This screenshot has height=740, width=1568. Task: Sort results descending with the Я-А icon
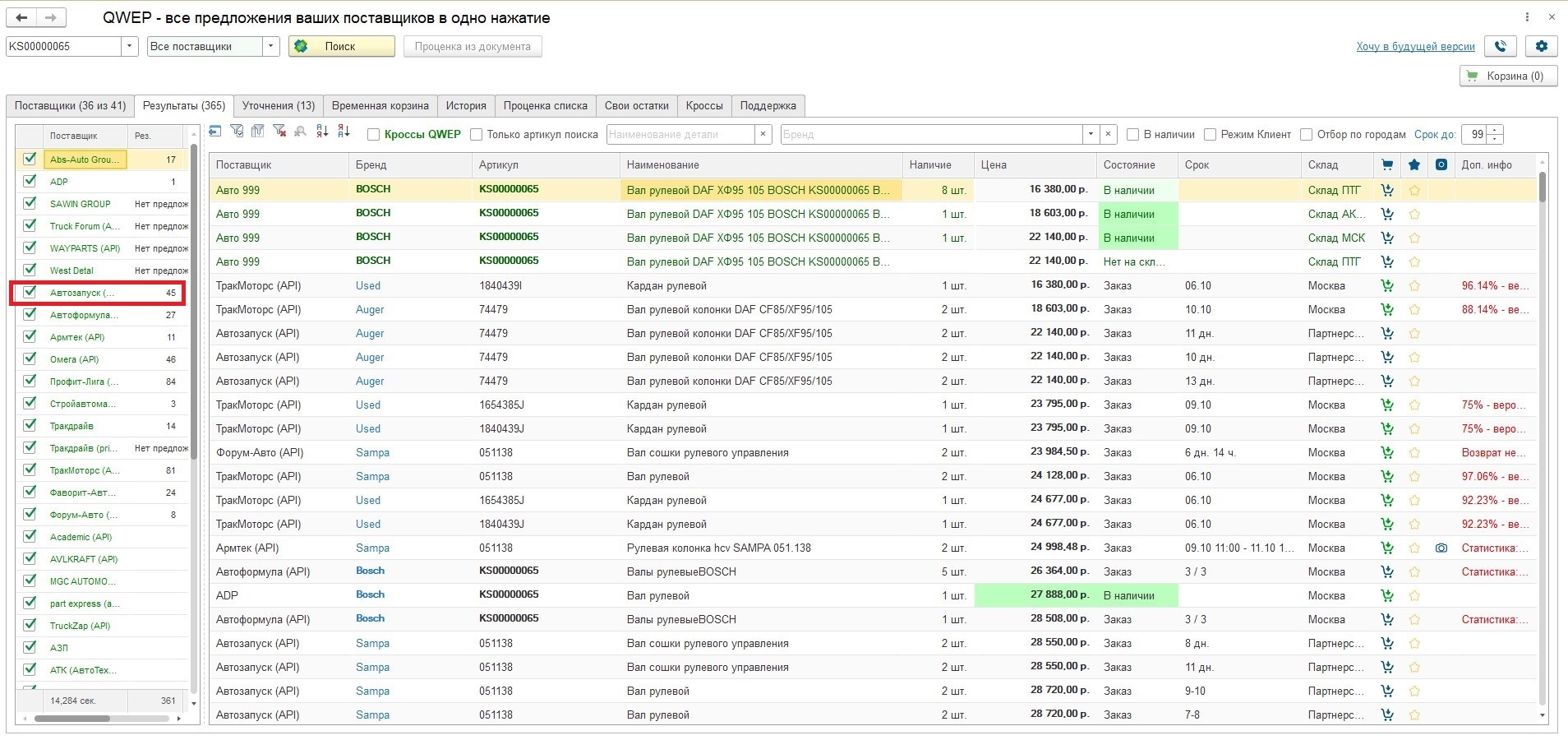coord(344,132)
